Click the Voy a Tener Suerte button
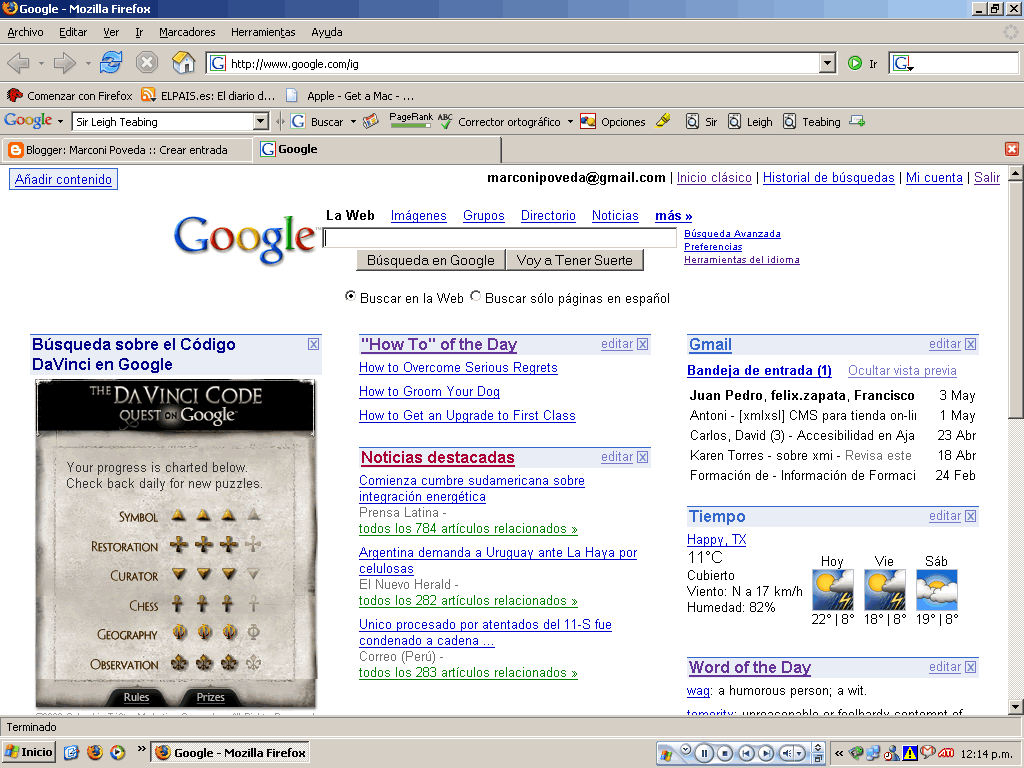Image resolution: width=1024 pixels, height=768 pixels. click(x=575, y=260)
